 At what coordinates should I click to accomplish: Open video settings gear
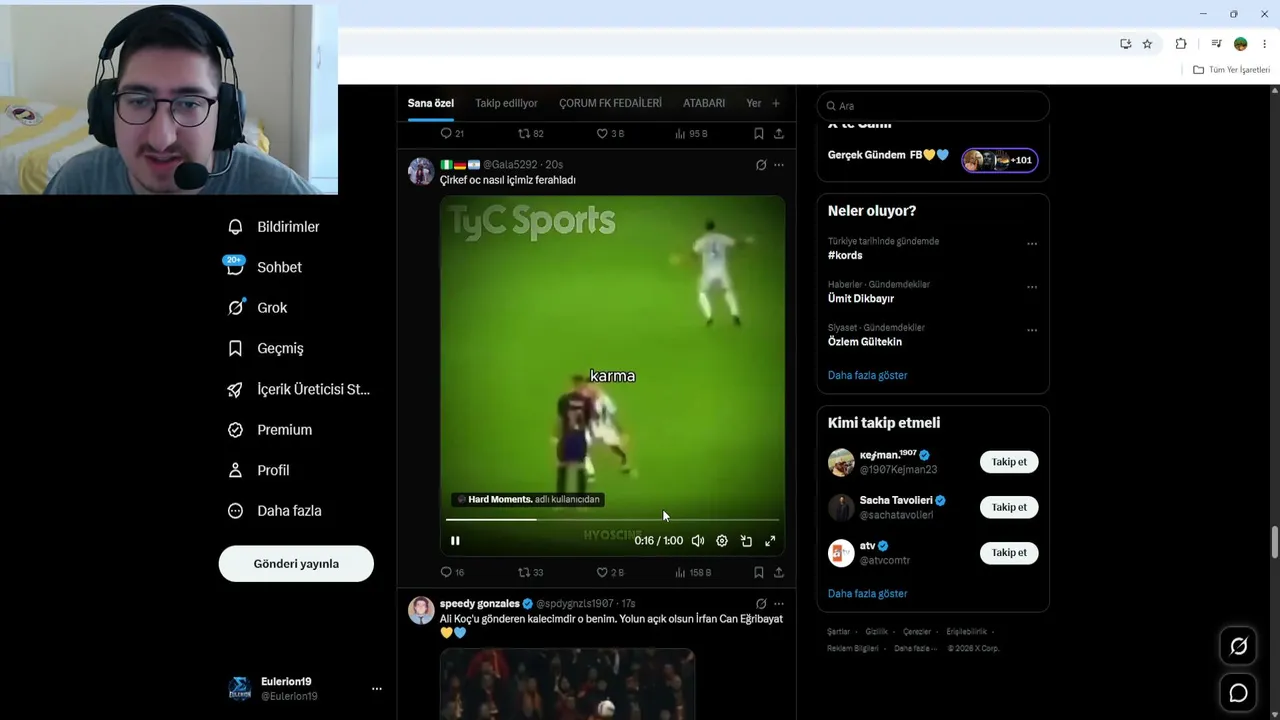pos(722,541)
